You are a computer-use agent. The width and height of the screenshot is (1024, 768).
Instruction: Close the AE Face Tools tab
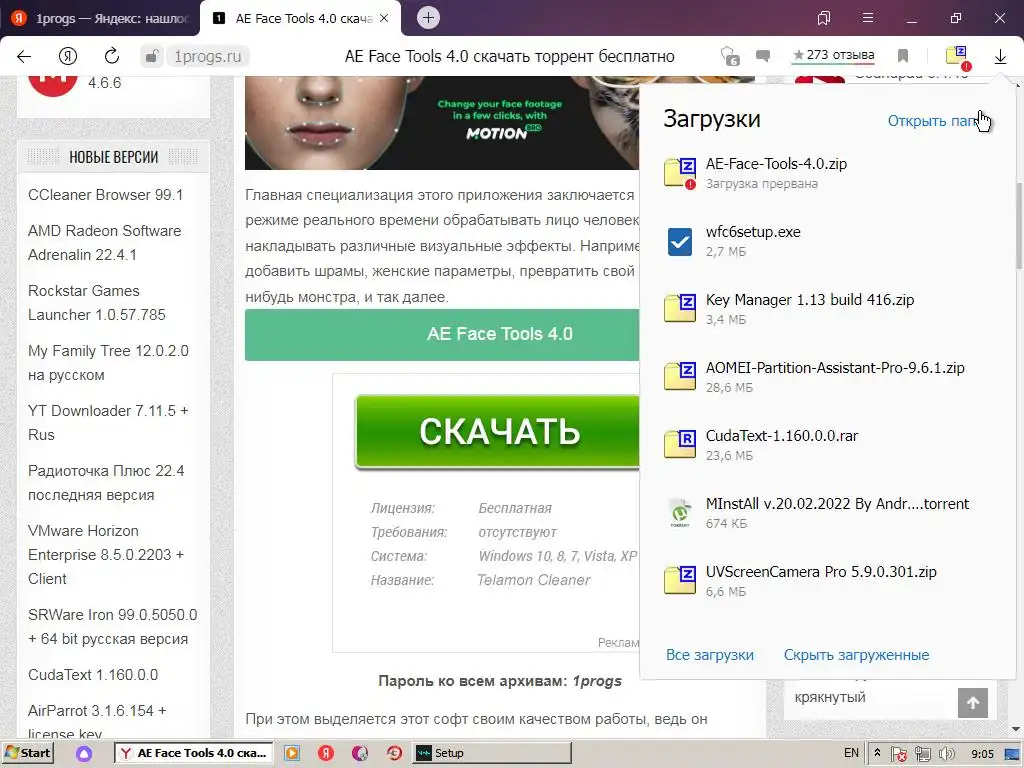tap(384, 18)
